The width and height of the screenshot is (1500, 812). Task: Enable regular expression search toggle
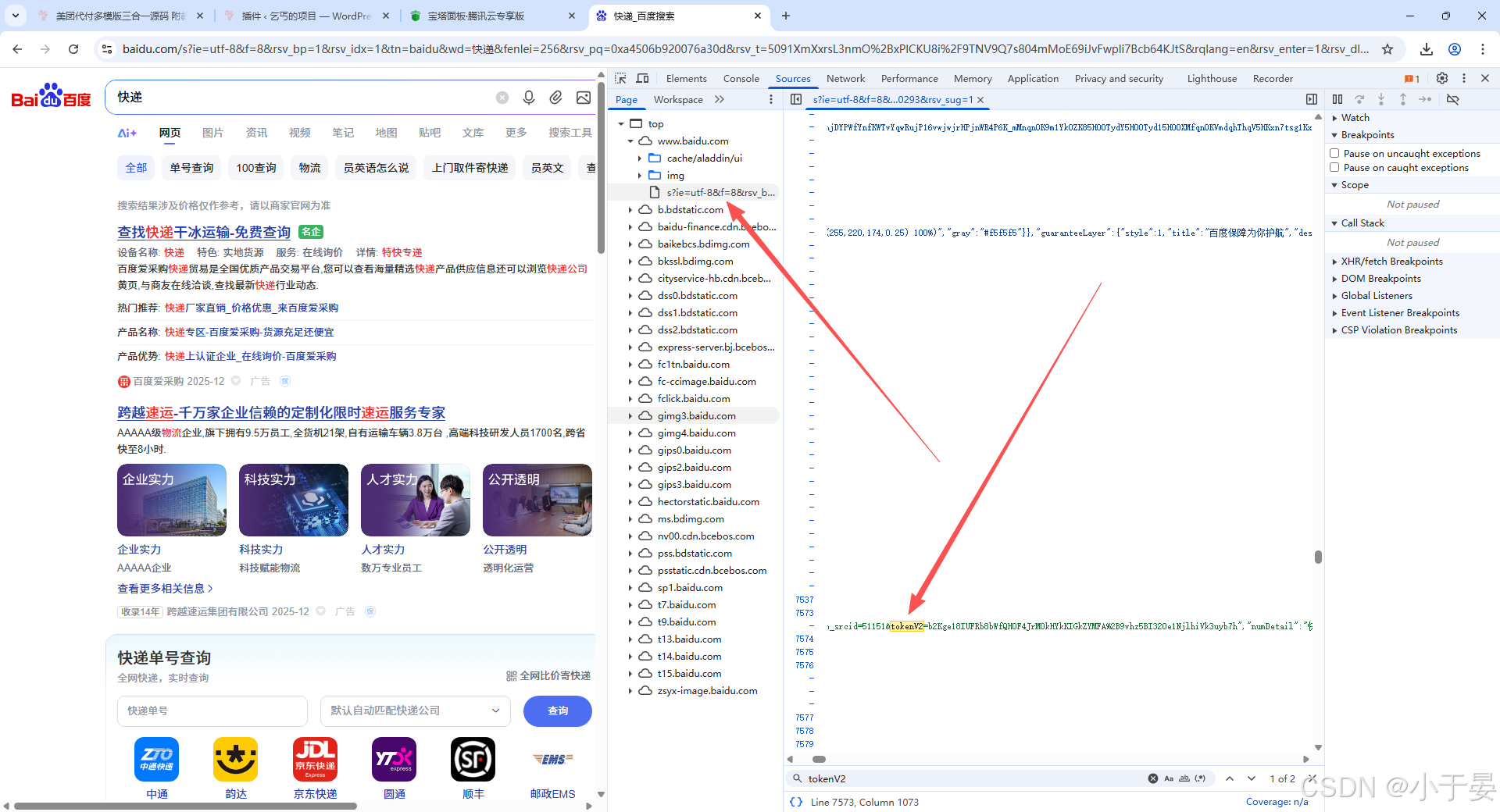(1200, 778)
